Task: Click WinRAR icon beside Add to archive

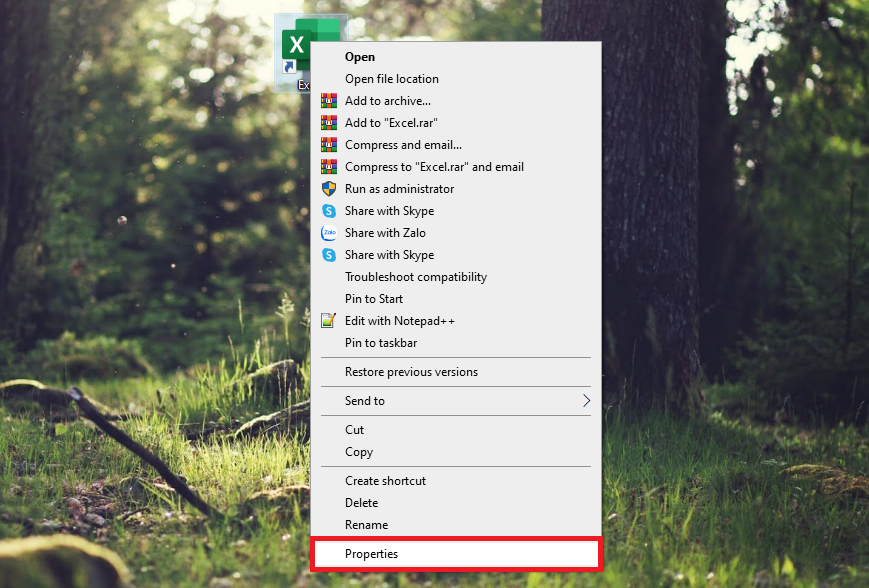Action: click(x=329, y=100)
